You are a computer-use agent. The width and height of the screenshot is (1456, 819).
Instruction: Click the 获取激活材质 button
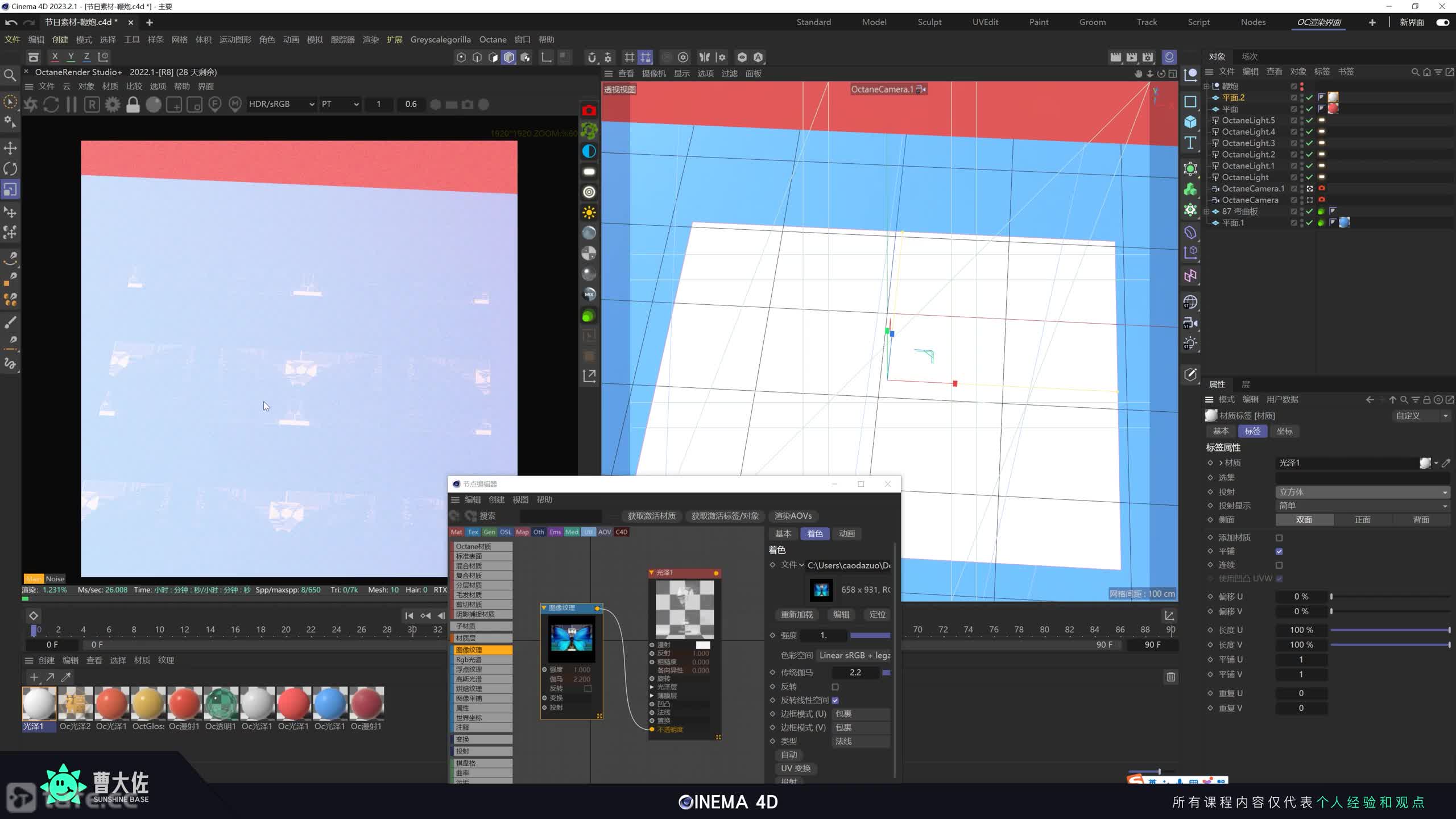click(651, 516)
